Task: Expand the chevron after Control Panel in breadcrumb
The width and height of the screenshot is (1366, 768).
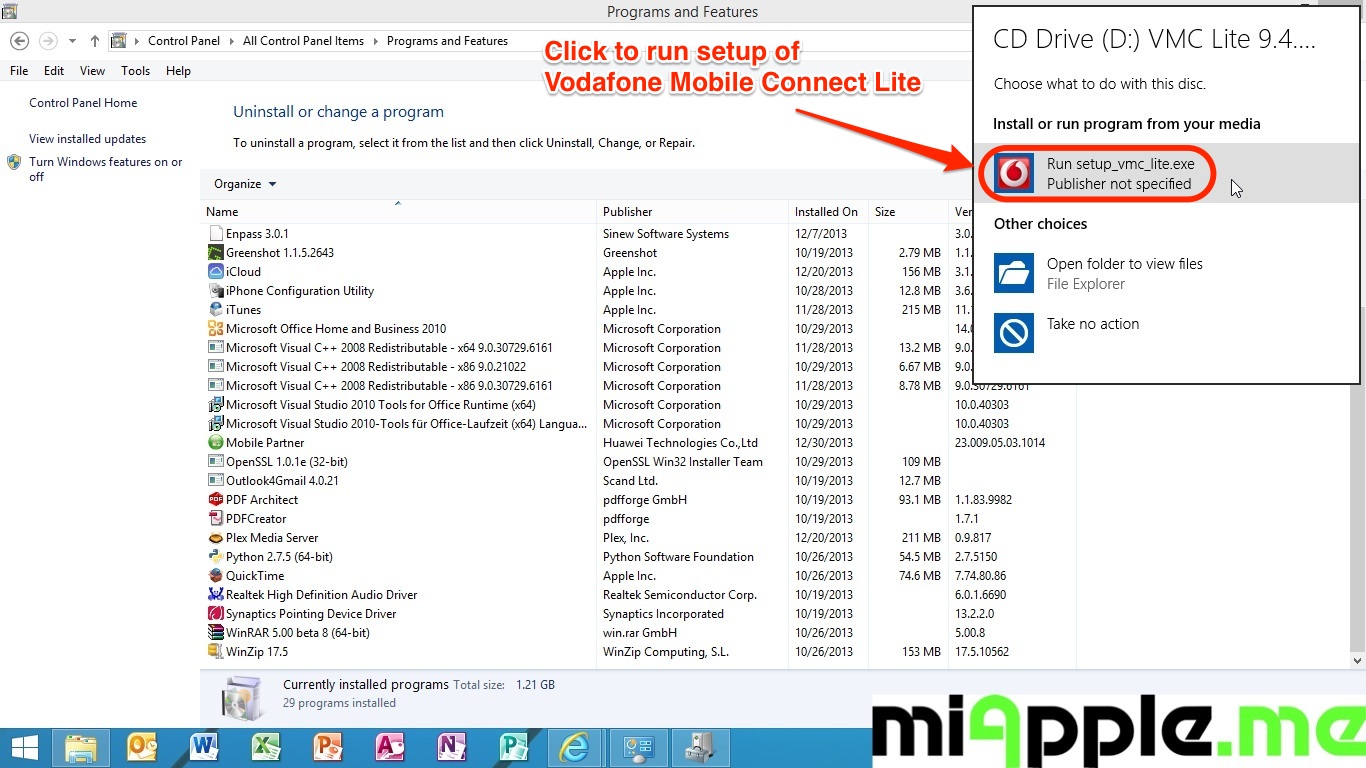Action: 231,41
